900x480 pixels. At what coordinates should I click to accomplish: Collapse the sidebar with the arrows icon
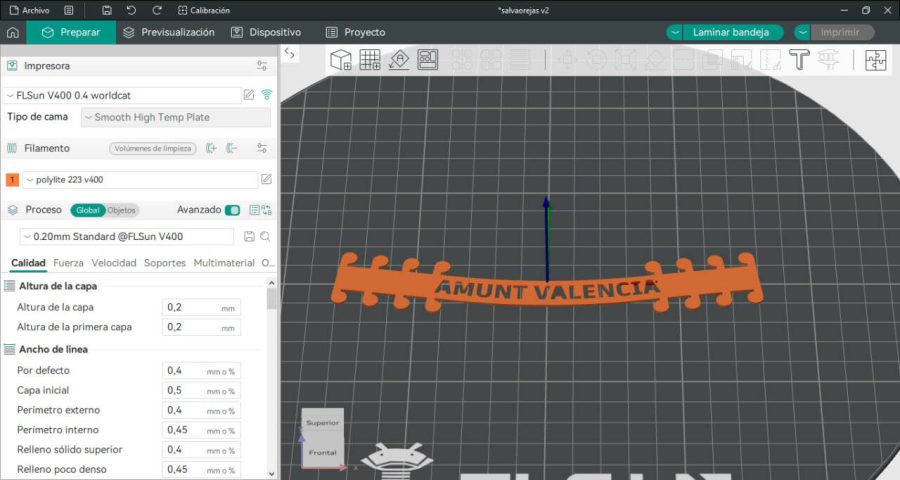pos(290,54)
